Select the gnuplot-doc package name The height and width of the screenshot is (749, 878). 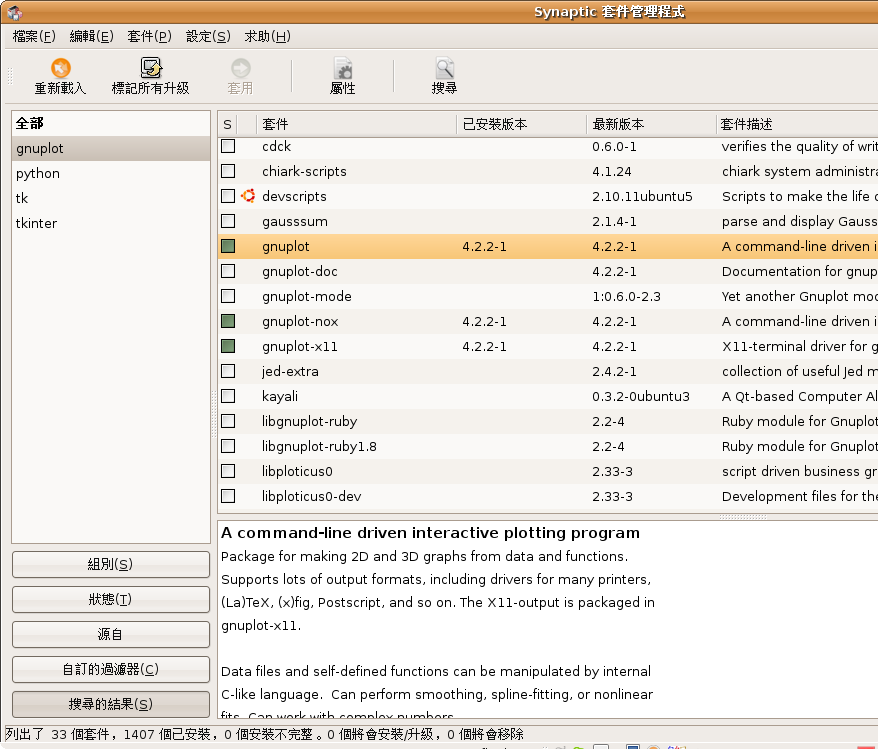coord(300,271)
